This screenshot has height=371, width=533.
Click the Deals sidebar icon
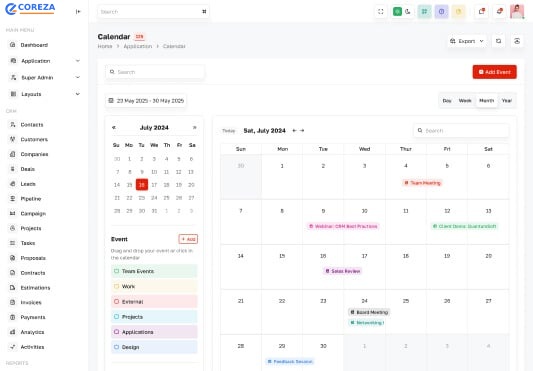pyautogui.click(x=13, y=169)
